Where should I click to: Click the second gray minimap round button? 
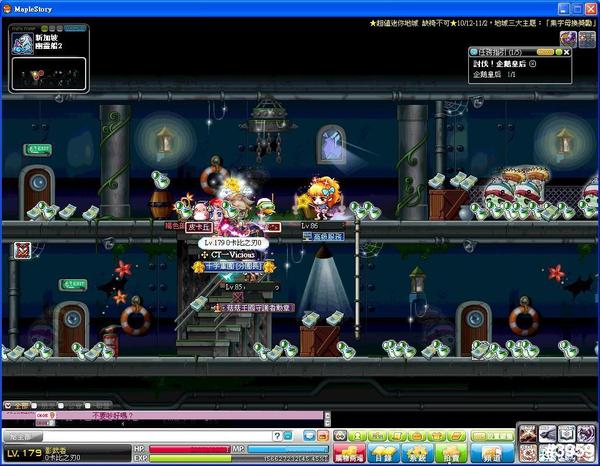(60, 28)
